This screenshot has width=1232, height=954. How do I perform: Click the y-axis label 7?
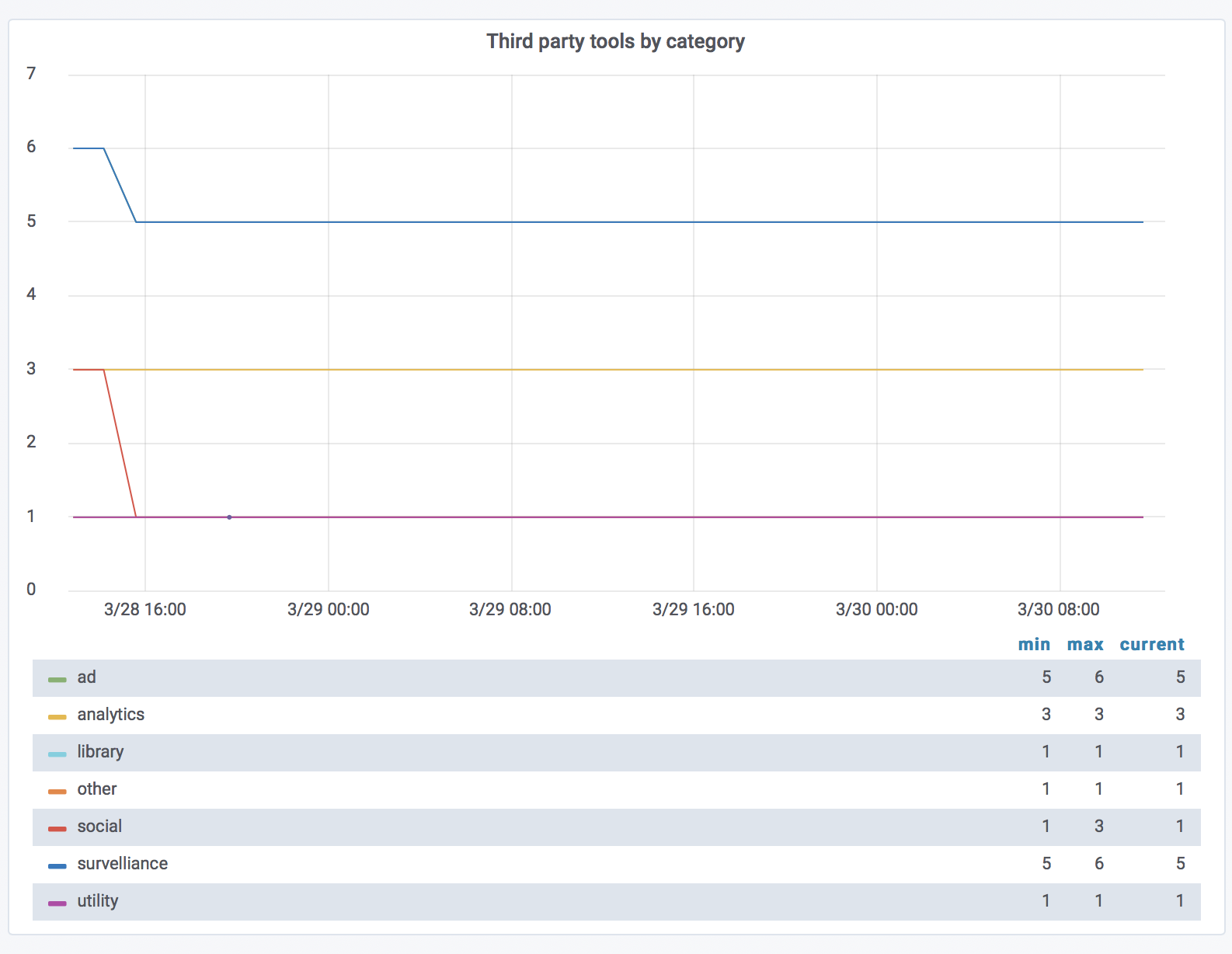click(x=31, y=74)
